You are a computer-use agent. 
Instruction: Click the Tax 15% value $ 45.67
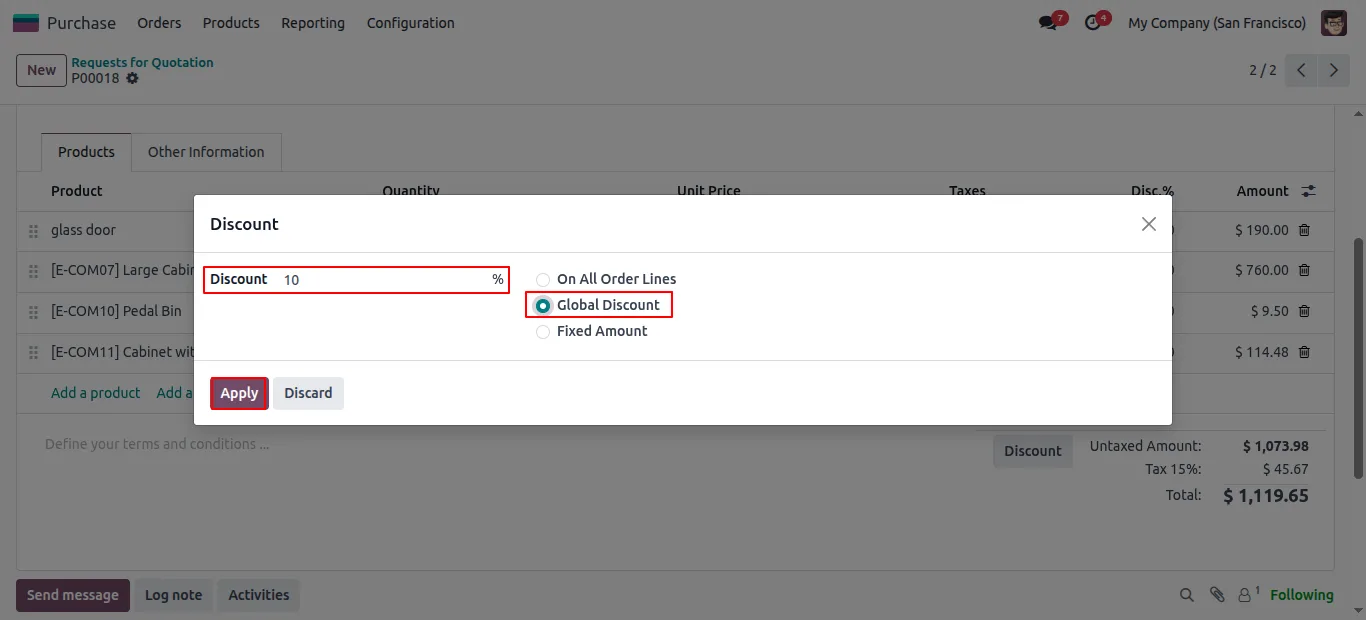click(1285, 469)
